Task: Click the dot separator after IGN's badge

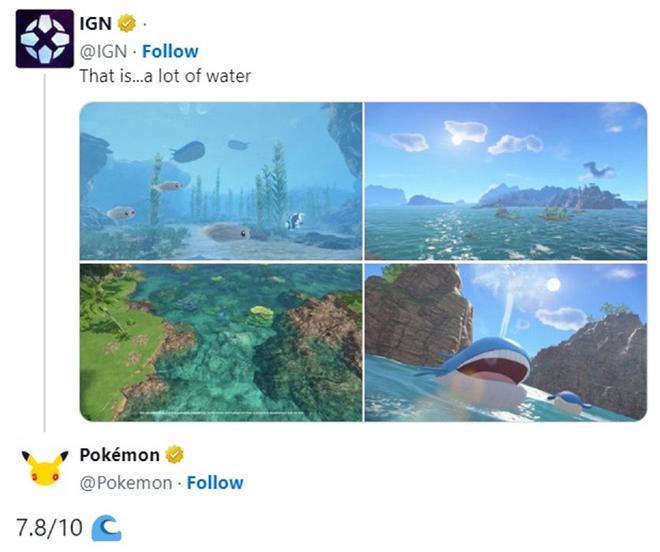Action: tap(145, 25)
